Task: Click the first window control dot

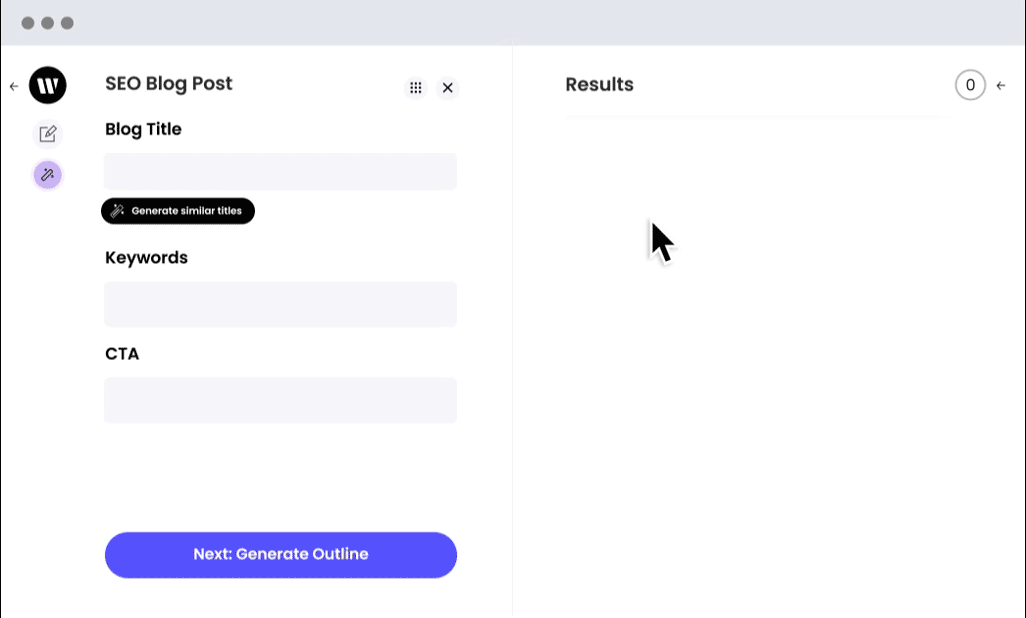Action: tap(28, 23)
